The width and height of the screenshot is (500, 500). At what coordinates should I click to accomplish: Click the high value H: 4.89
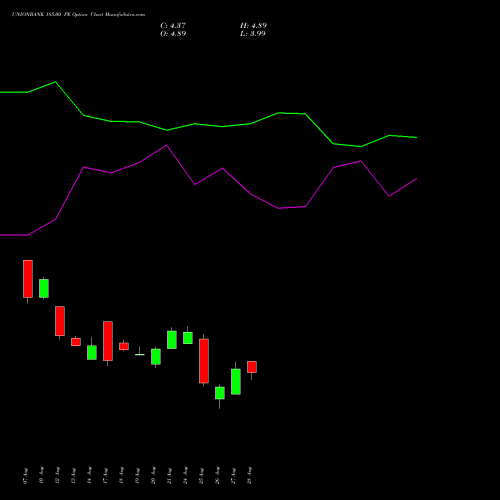tap(253, 26)
